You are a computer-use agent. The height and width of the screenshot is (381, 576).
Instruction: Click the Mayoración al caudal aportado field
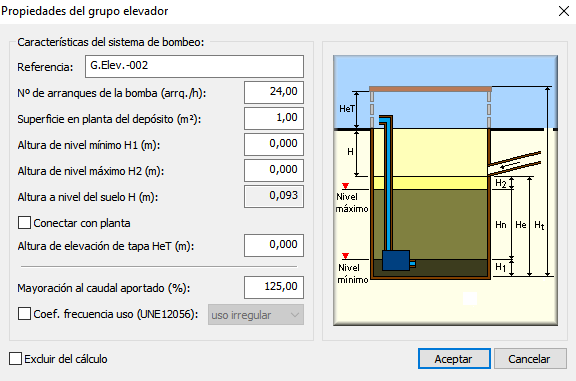(x=274, y=287)
